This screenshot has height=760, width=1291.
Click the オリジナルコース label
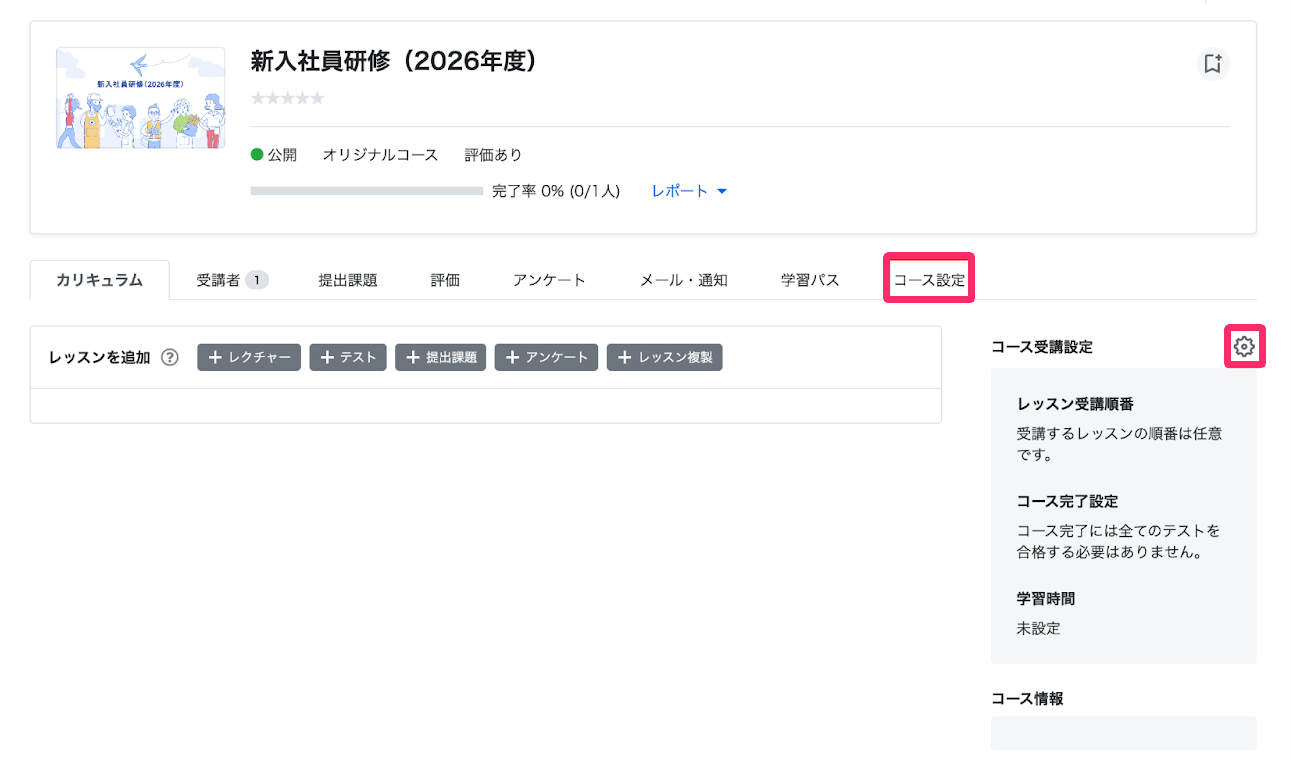click(x=380, y=155)
